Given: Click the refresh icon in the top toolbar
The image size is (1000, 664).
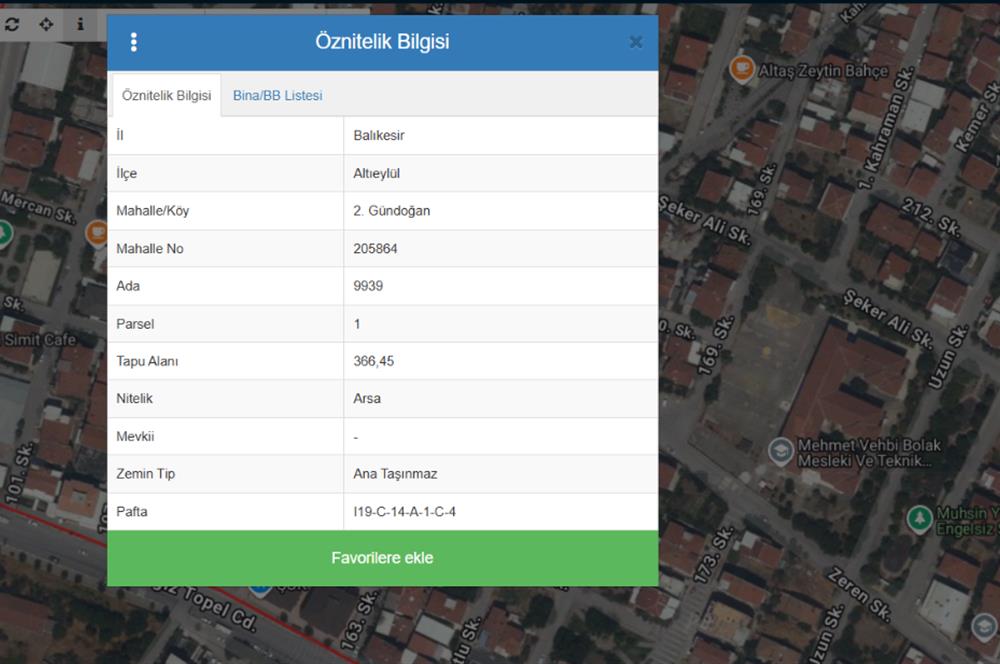Looking at the screenshot, I should pyautogui.click(x=12, y=24).
